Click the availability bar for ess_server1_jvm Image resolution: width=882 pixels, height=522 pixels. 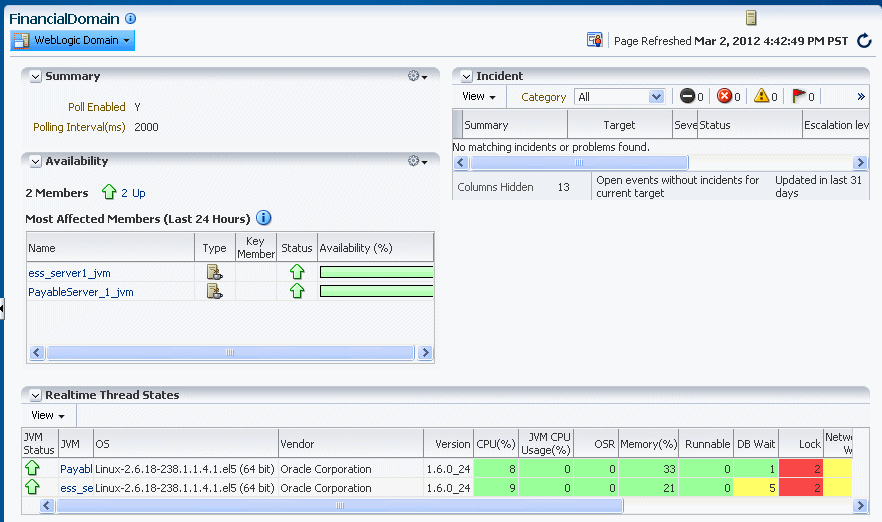[x=376, y=272]
